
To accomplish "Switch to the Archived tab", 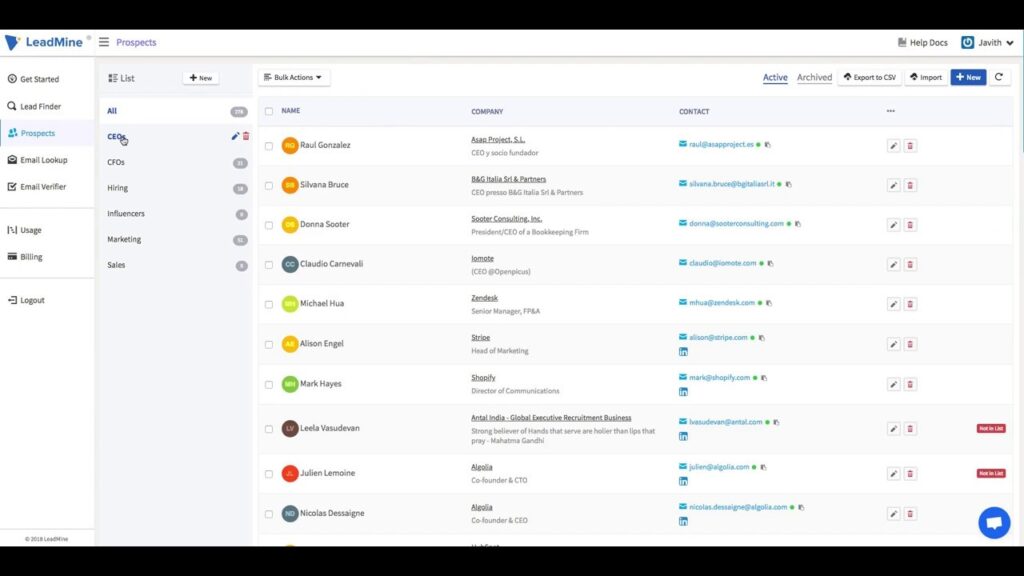I will click(814, 77).
